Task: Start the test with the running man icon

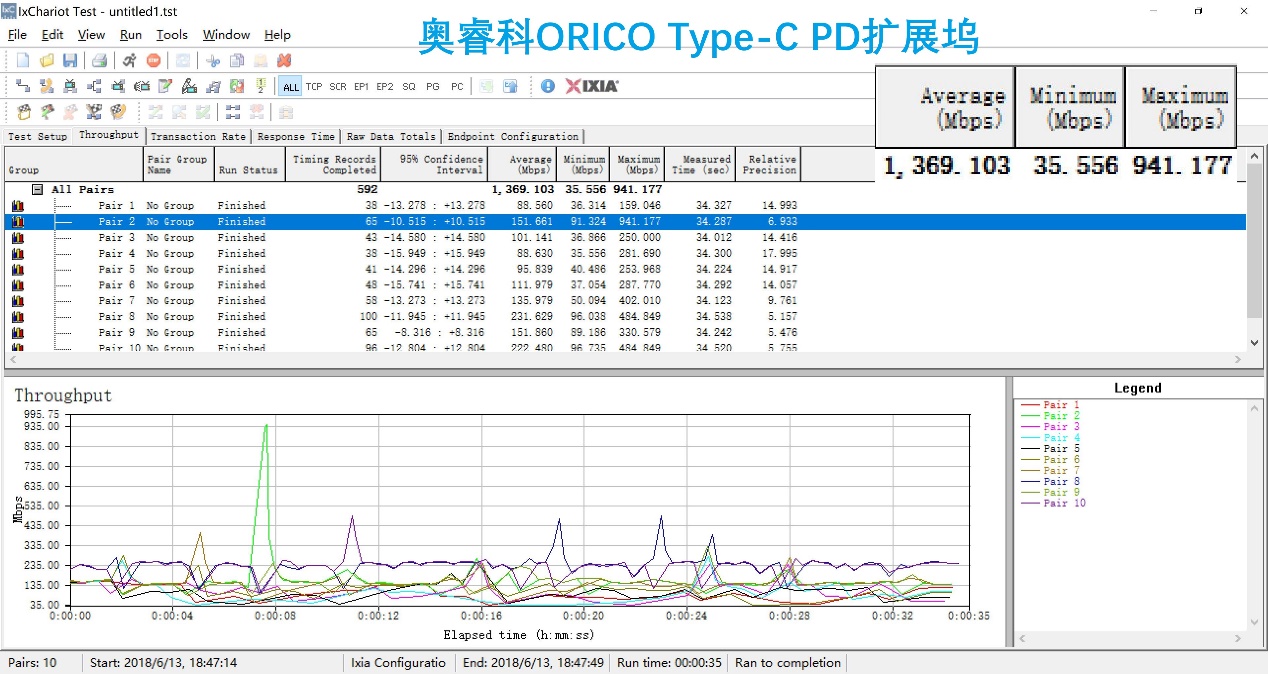Action: 130,61
